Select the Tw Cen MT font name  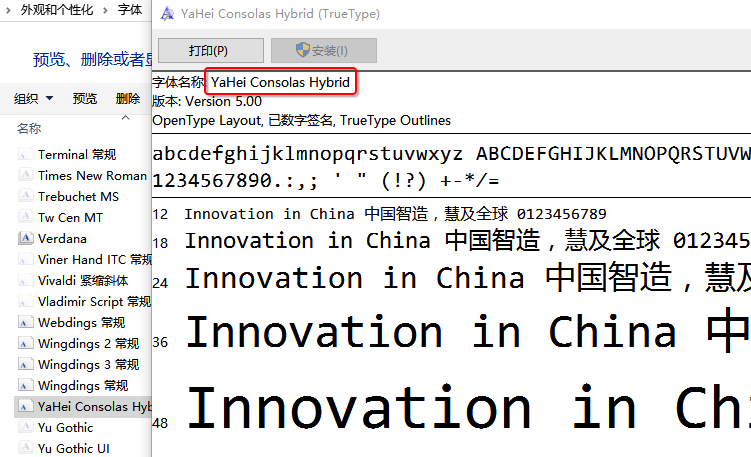pos(70,217)
